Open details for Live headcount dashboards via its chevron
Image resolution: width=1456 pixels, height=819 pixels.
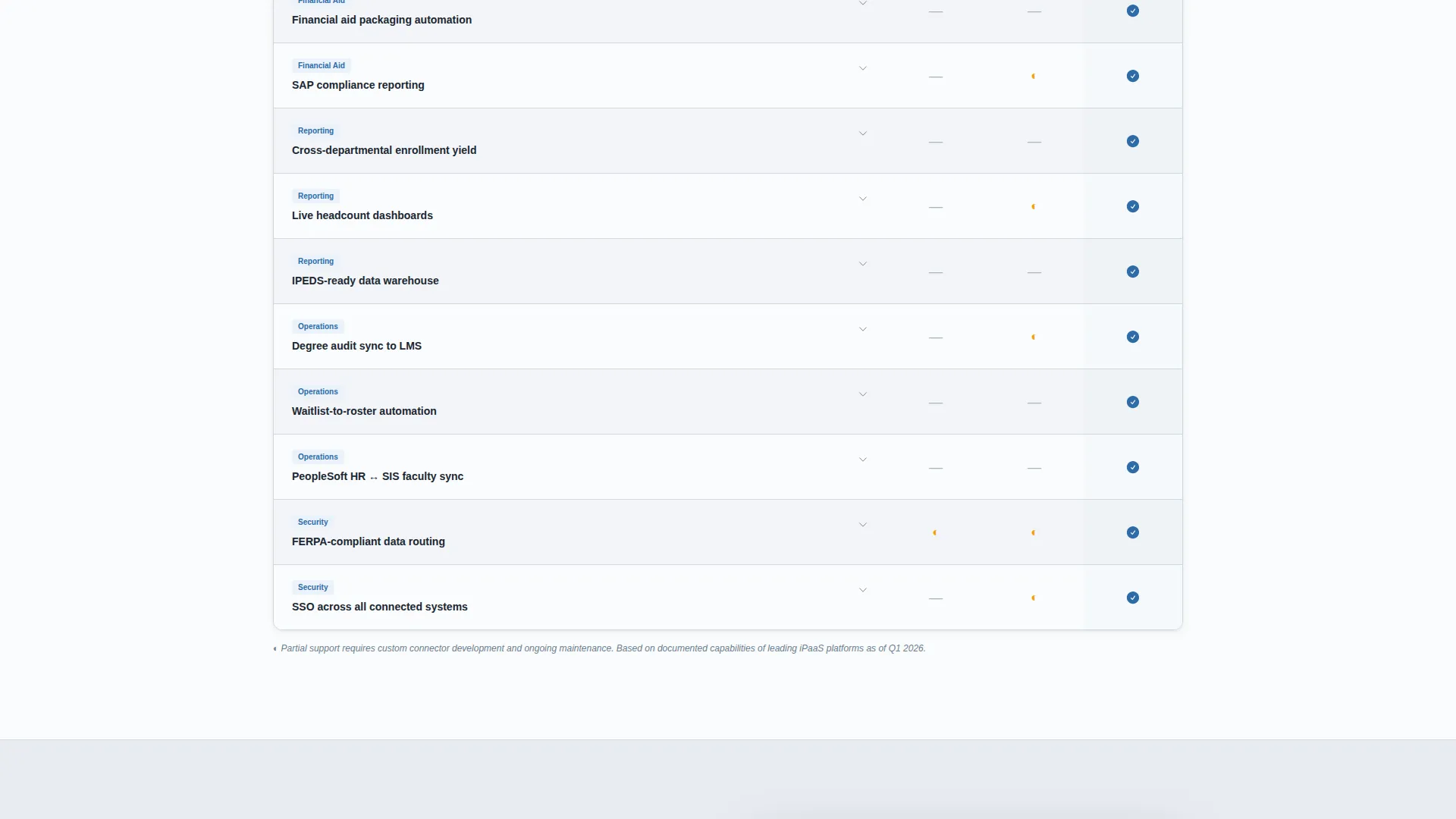(863, 199)
